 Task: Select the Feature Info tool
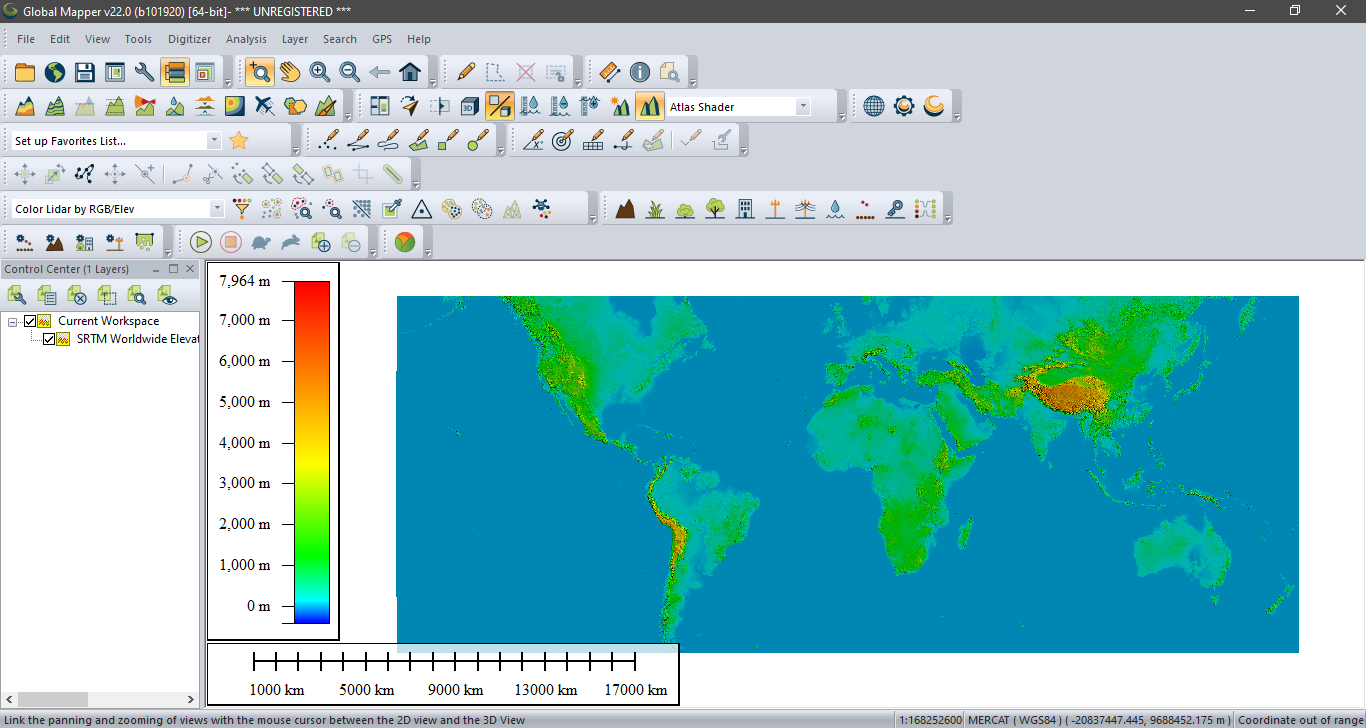(x=640, y=72)
